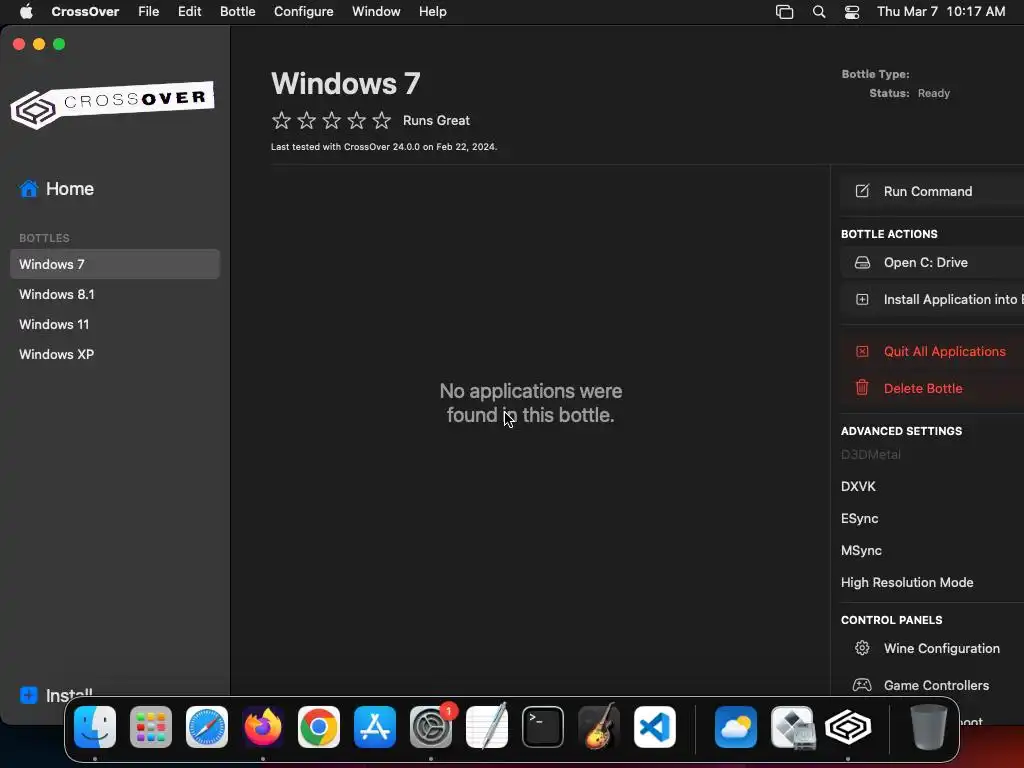Image resolution: width=1024 pixels, height=768 pixels.
Task: Click Open C: Drive label
Action: pyautogui.click(x=925, y=263)
